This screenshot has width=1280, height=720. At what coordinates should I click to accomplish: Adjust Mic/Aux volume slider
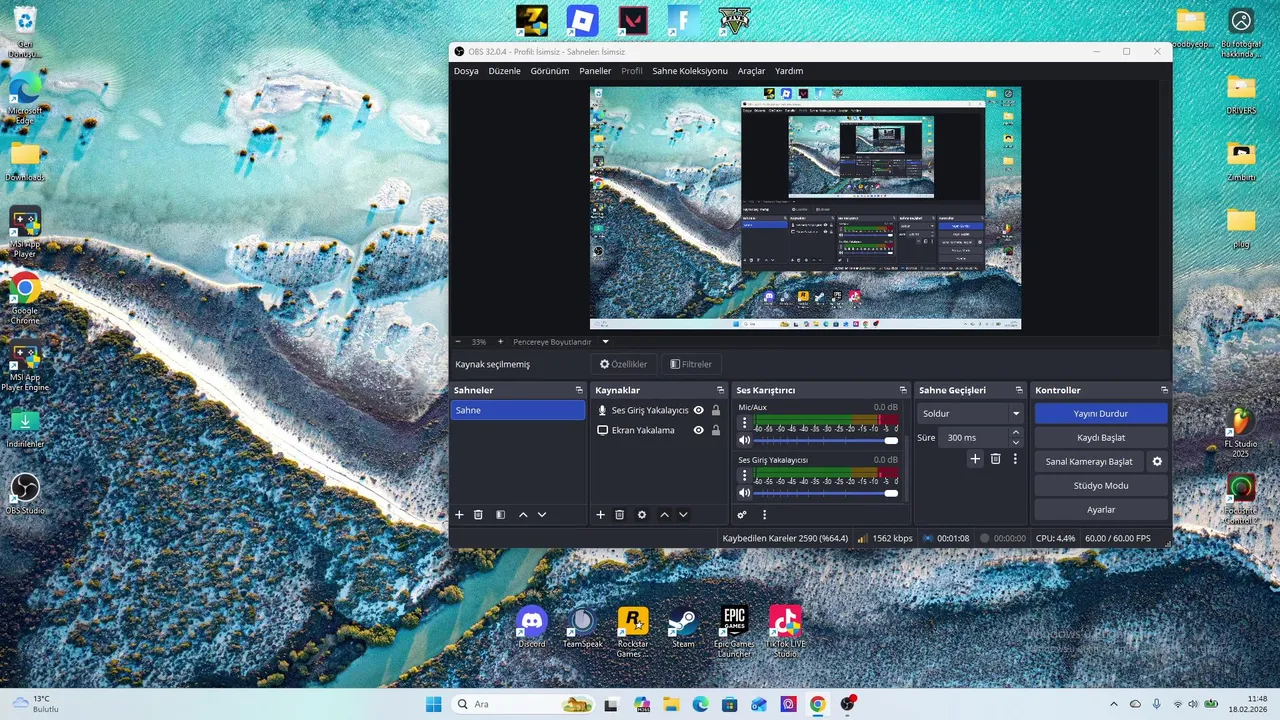826,440
